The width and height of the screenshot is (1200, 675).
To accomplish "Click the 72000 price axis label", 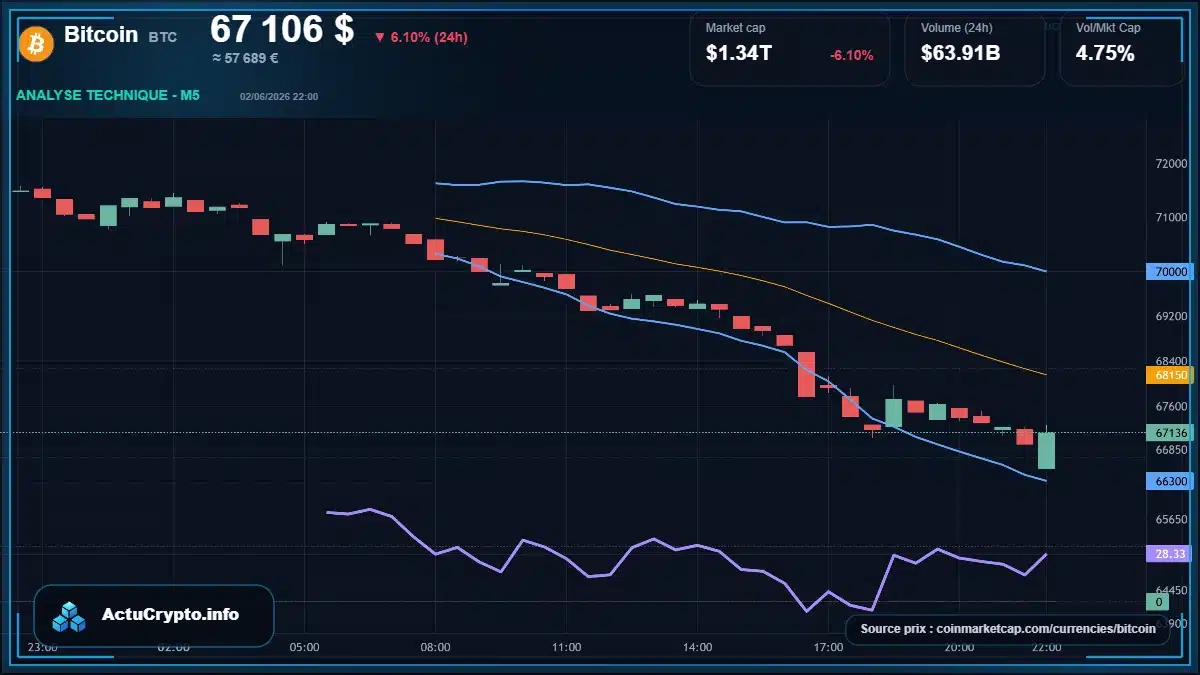I will 1171,164.
